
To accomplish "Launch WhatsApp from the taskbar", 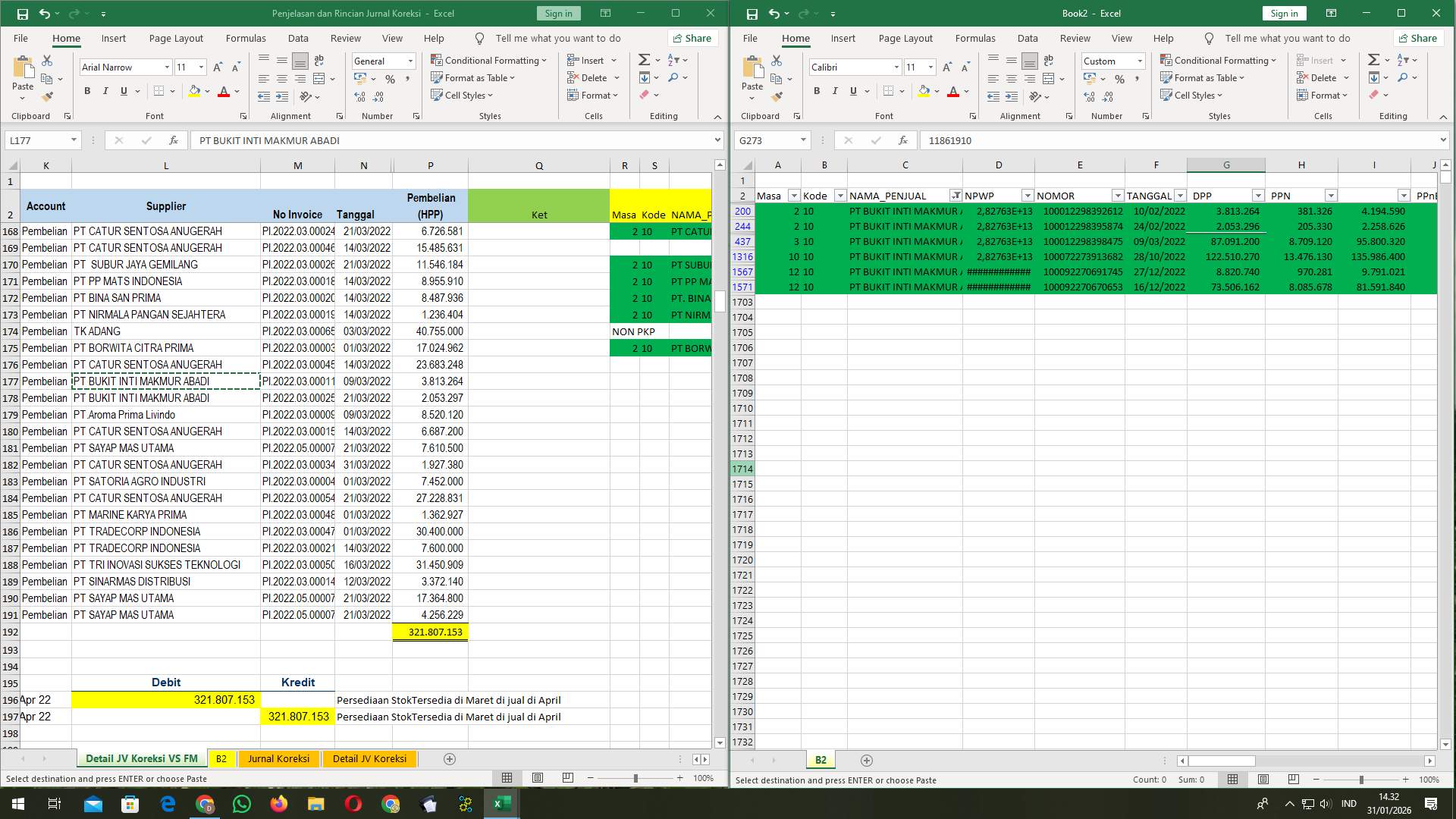I will (242, 803).
